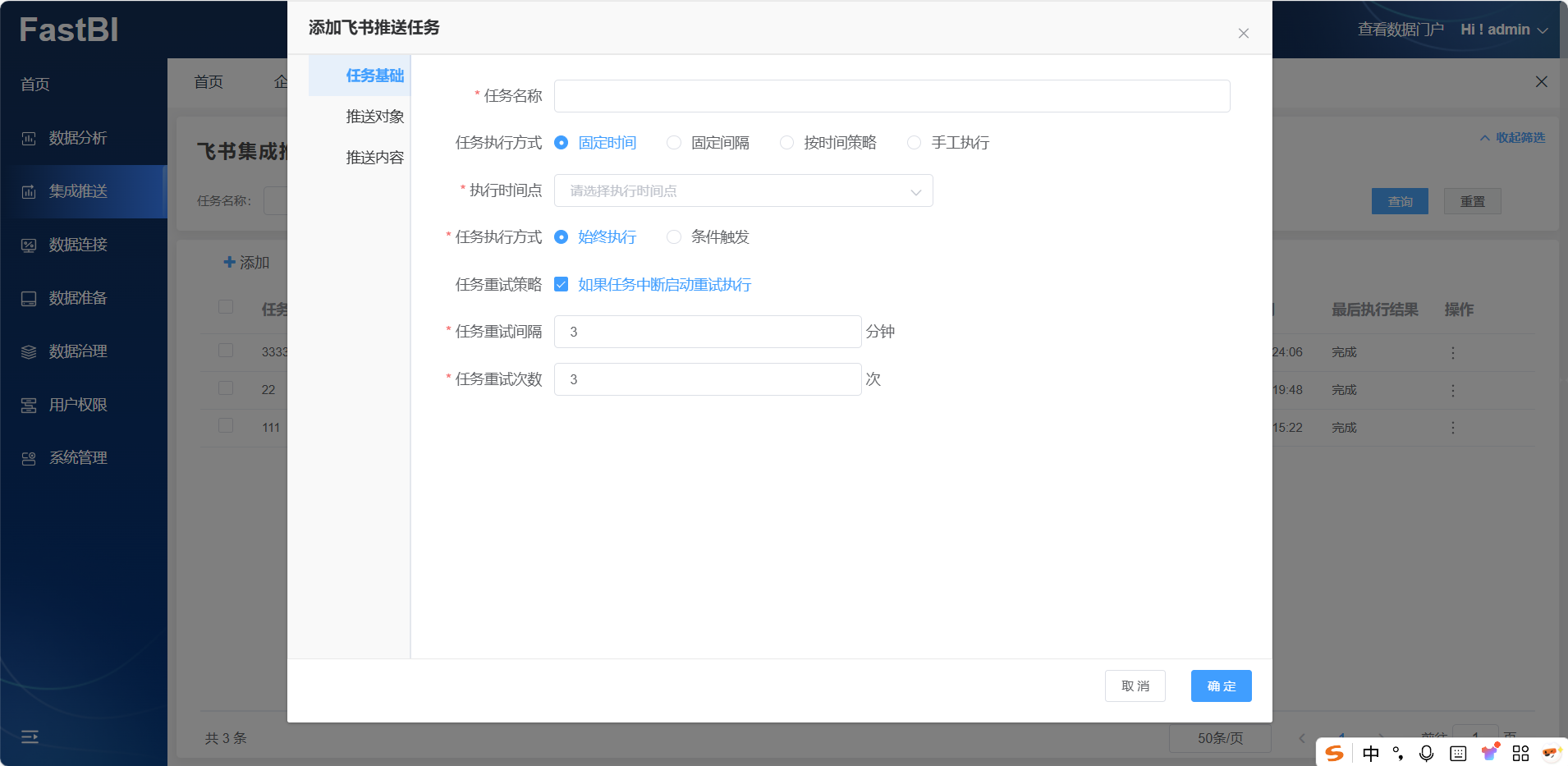Click the 系统管理 sidebar icon
1568x766 pixels.
click(29, 459)
